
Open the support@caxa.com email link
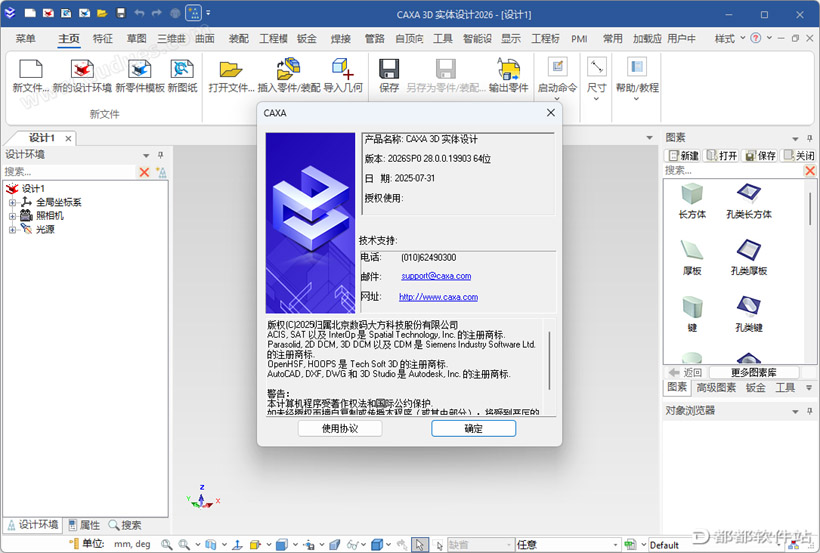436,276
